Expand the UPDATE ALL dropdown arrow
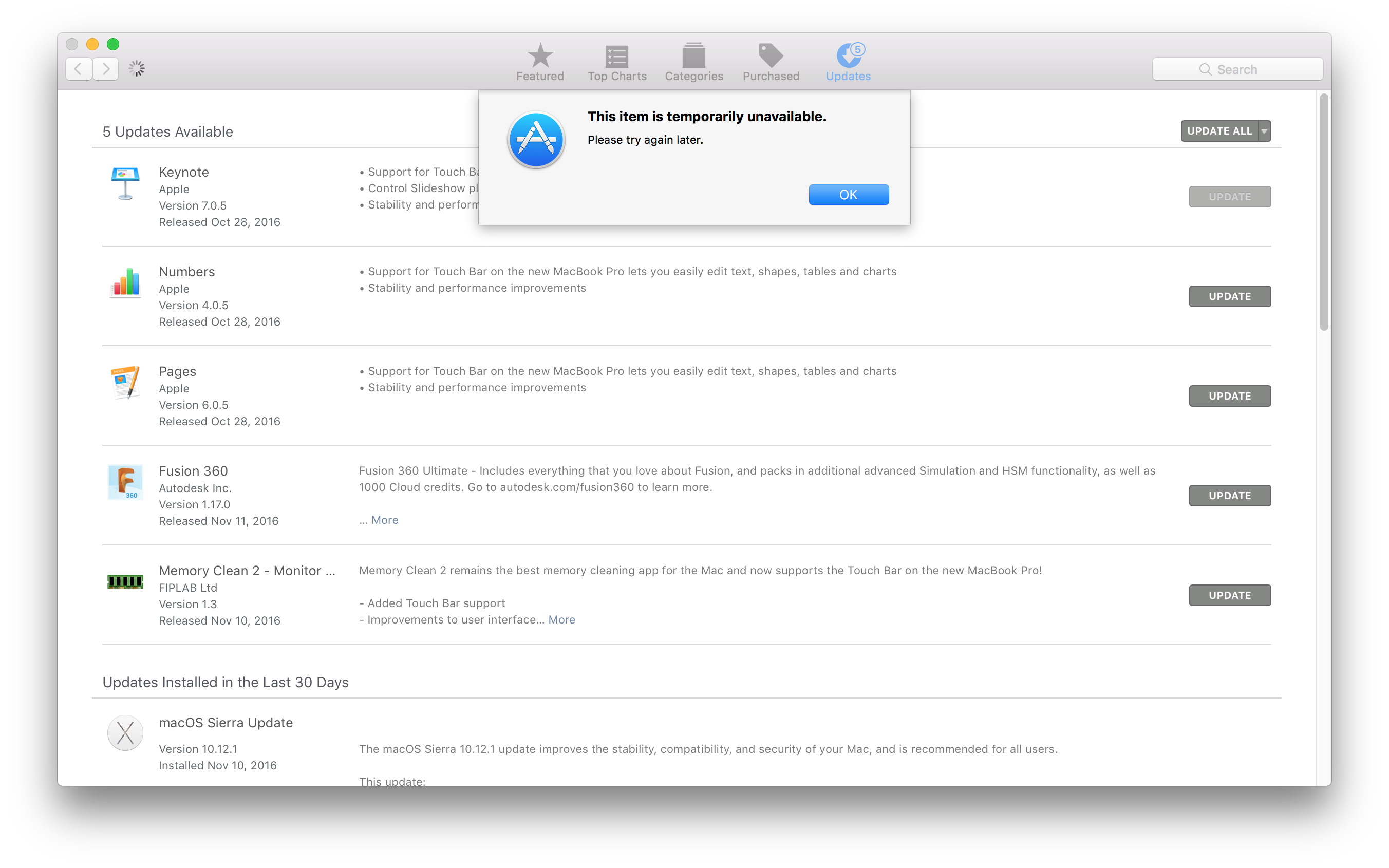1389x868 pixels. pyautogui.click(x=1265, y=131)
